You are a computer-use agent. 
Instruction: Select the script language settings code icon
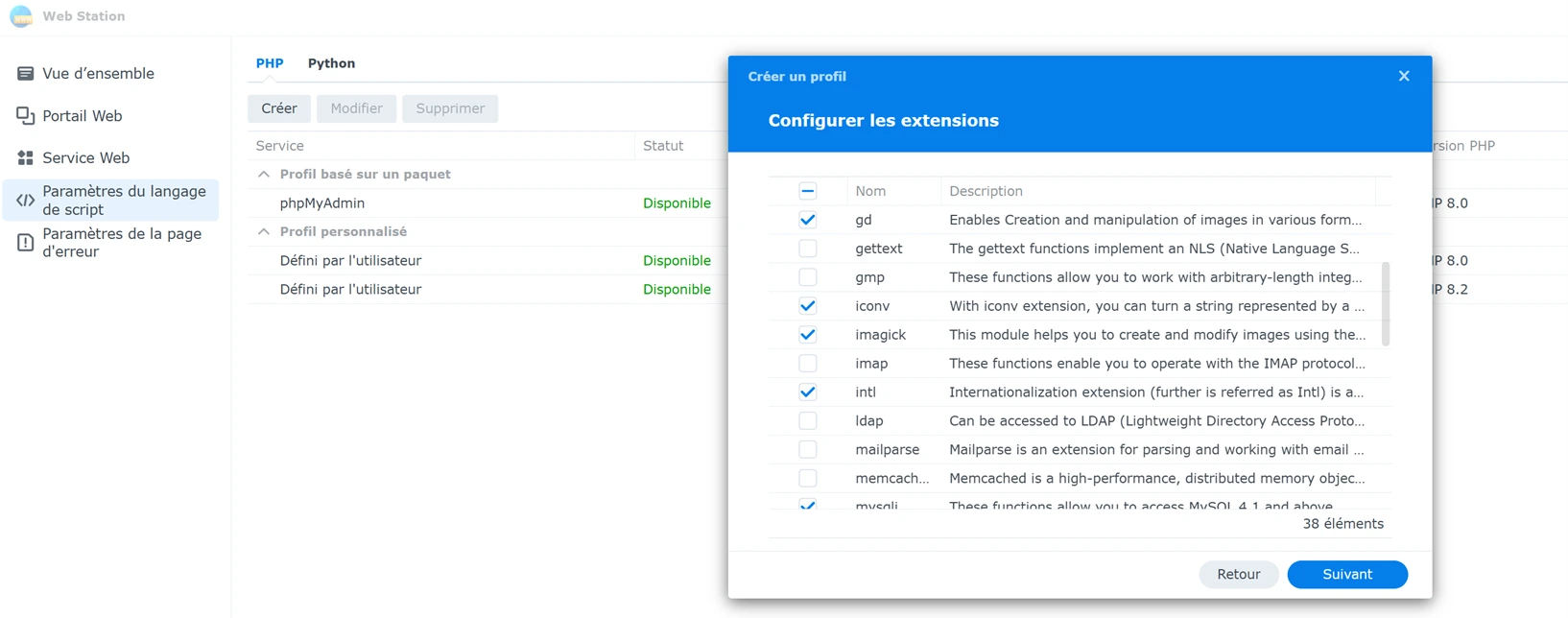pyautogui.click(x=26, y=201)
